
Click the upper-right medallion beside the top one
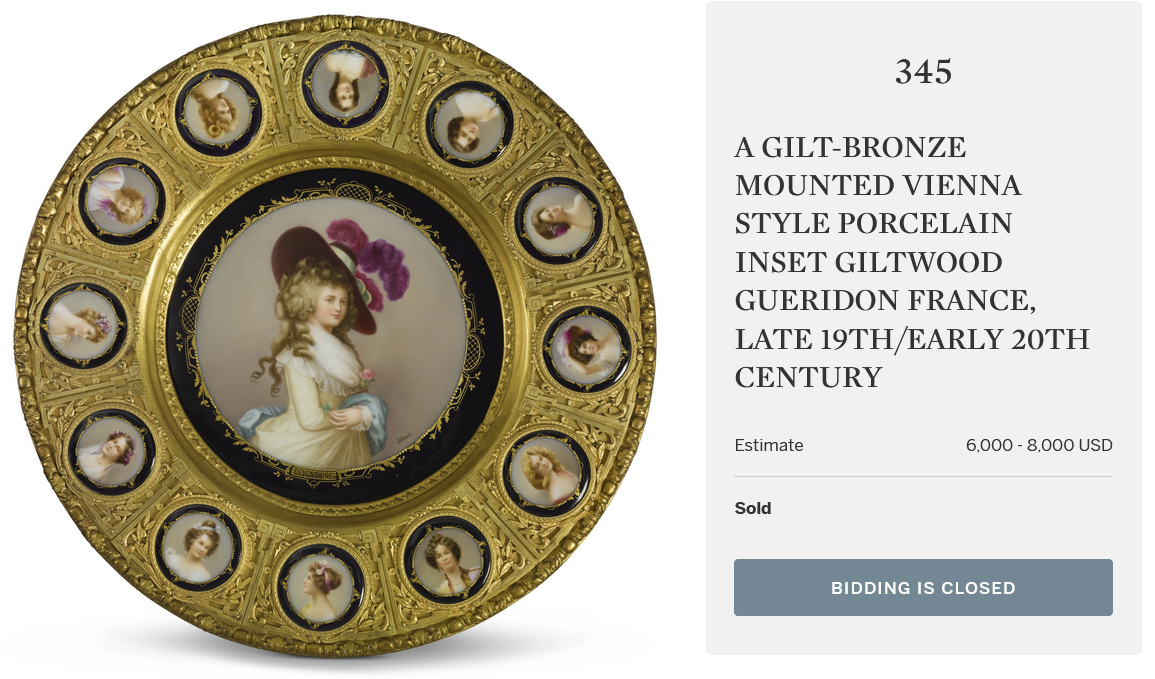point(469,125)
